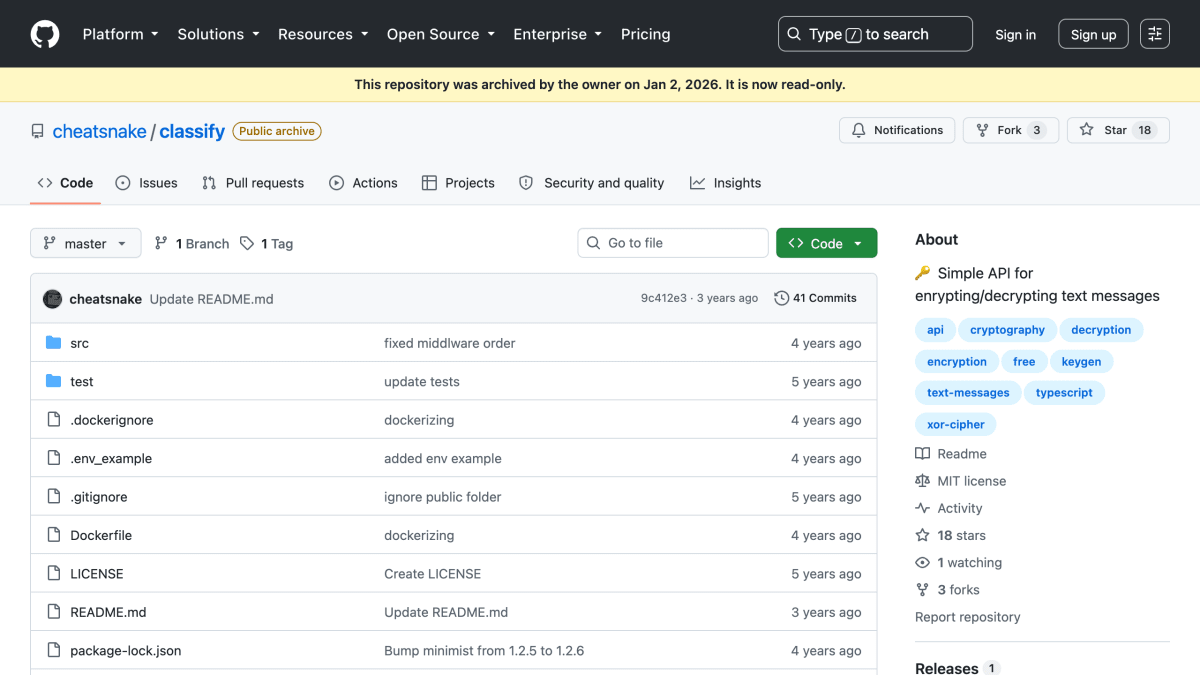Switch to the Actions tab
This screenshot has width=1200, height=675.
pyautogui.click(x=364, y=183)
